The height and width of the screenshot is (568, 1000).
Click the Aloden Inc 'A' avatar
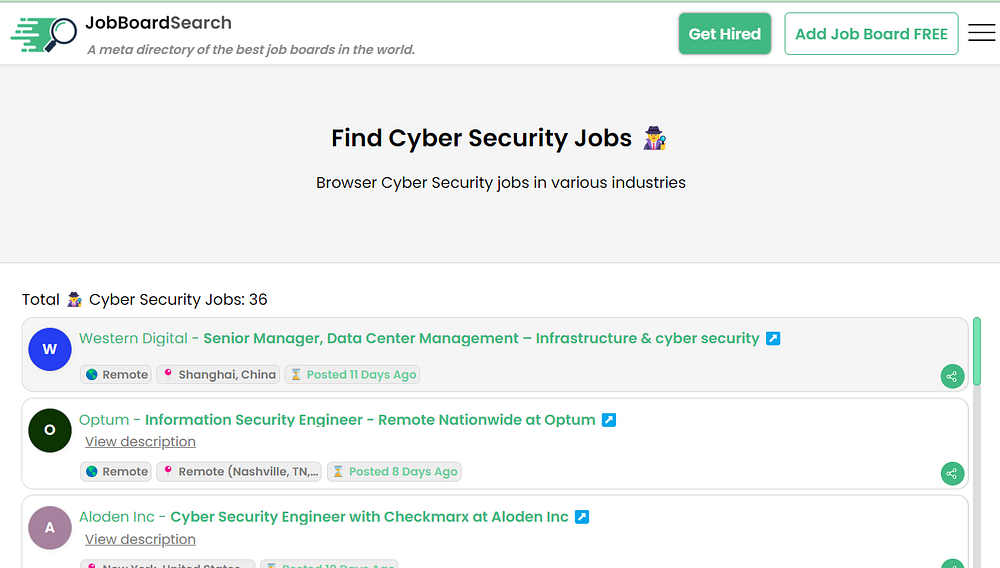pos(50,527)
